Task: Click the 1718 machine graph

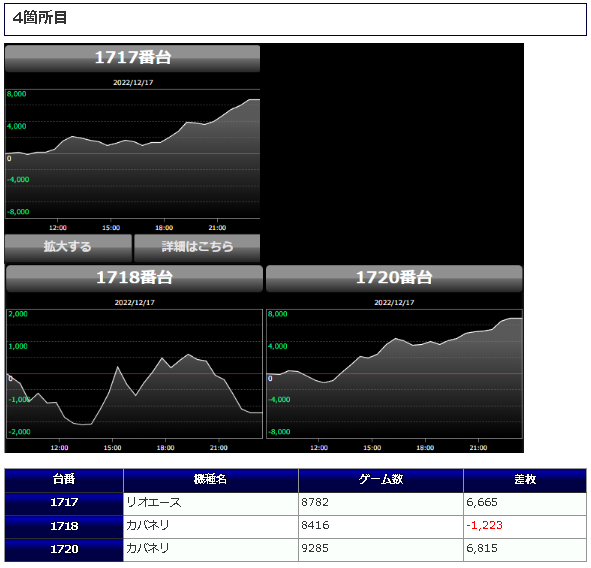Action: coord(134,374)
